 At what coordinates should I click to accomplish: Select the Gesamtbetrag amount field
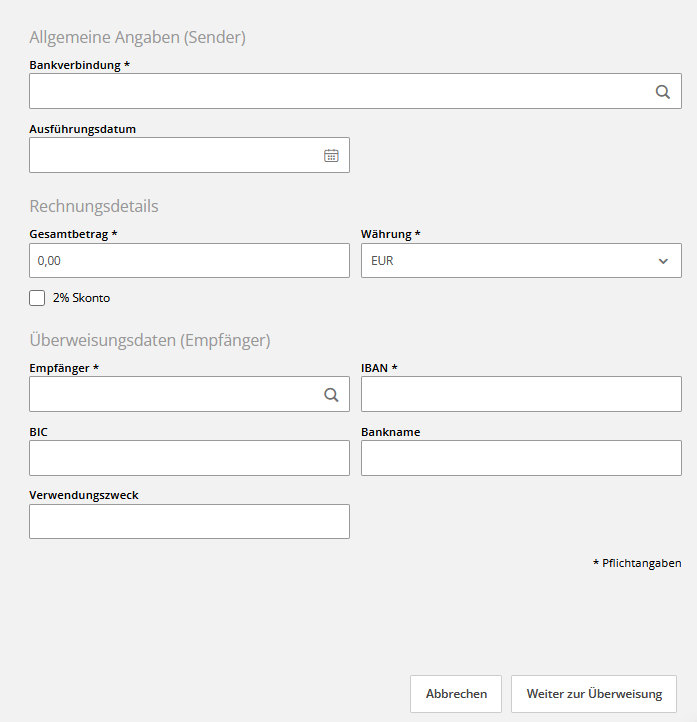tap(189, 261)
